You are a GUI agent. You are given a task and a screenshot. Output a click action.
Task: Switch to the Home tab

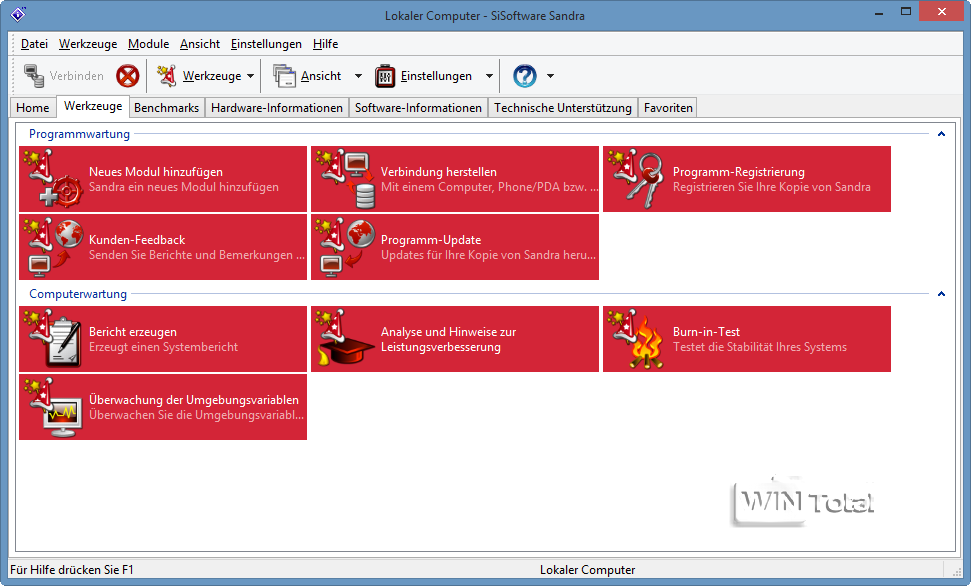click(x=33, y=108)
